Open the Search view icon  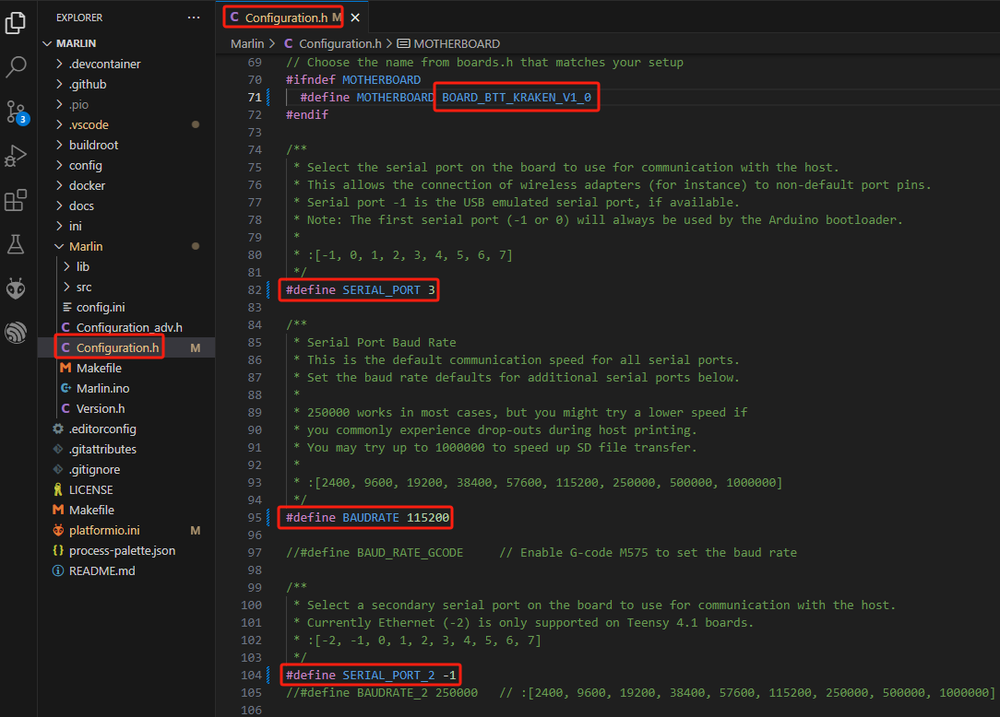click(x=16, y=67)
